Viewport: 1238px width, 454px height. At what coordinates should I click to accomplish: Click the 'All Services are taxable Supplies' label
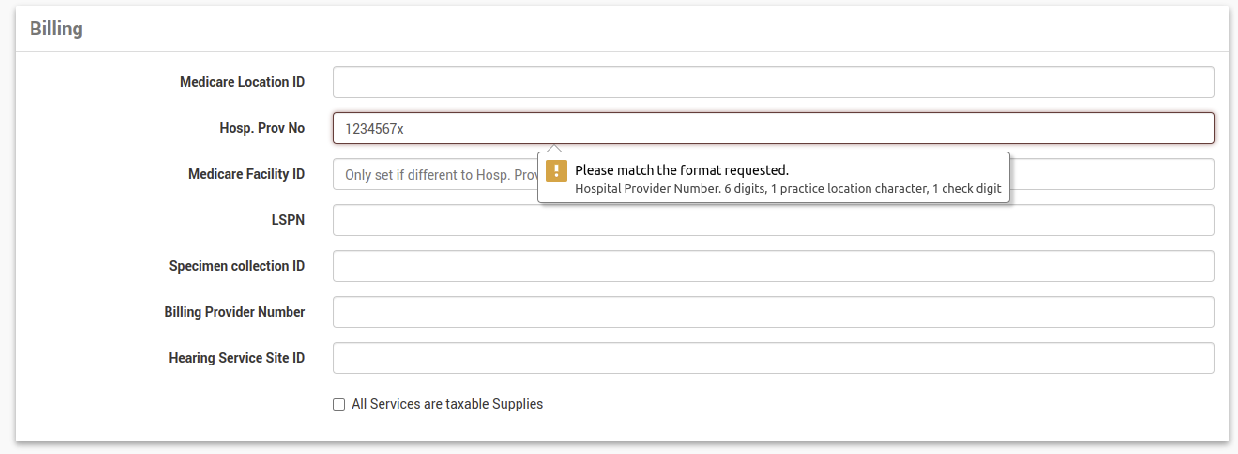(x=447, y=404)
